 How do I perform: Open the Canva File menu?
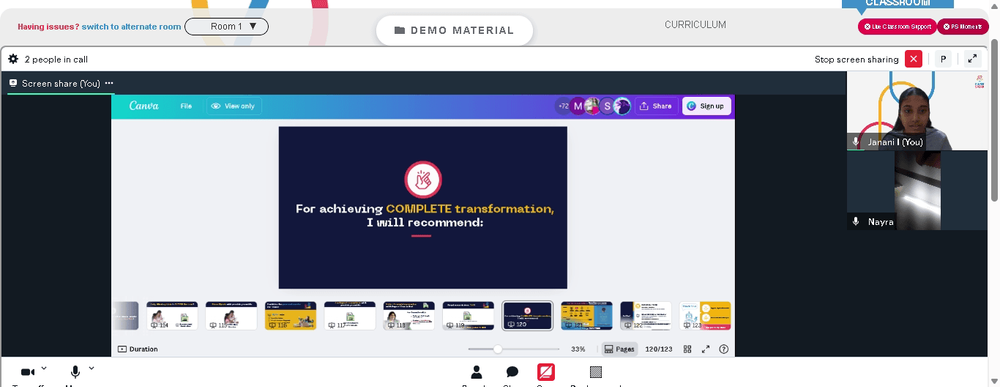click(x=186, y=106)
